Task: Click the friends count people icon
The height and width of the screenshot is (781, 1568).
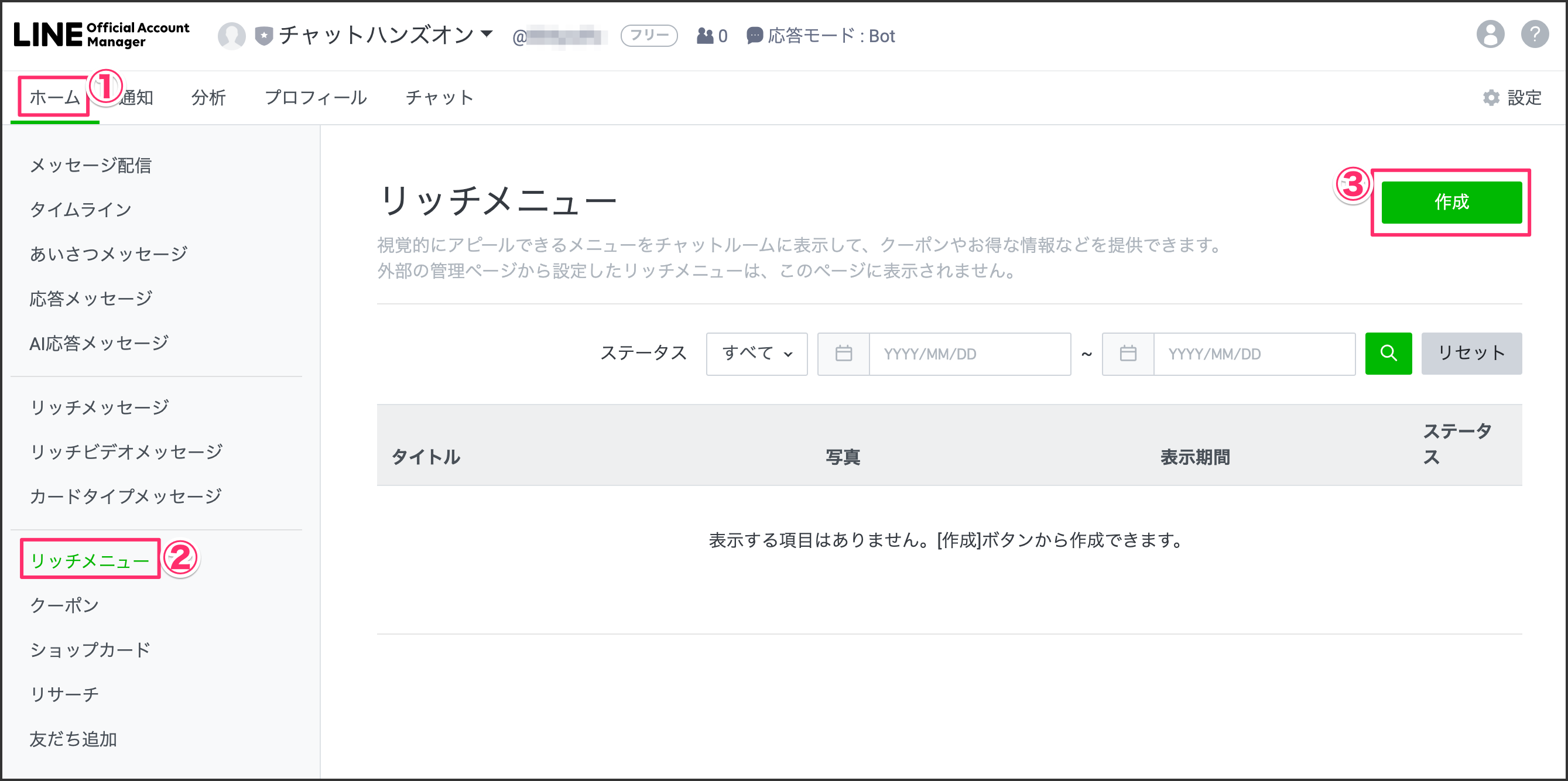Action: (705, 36)
